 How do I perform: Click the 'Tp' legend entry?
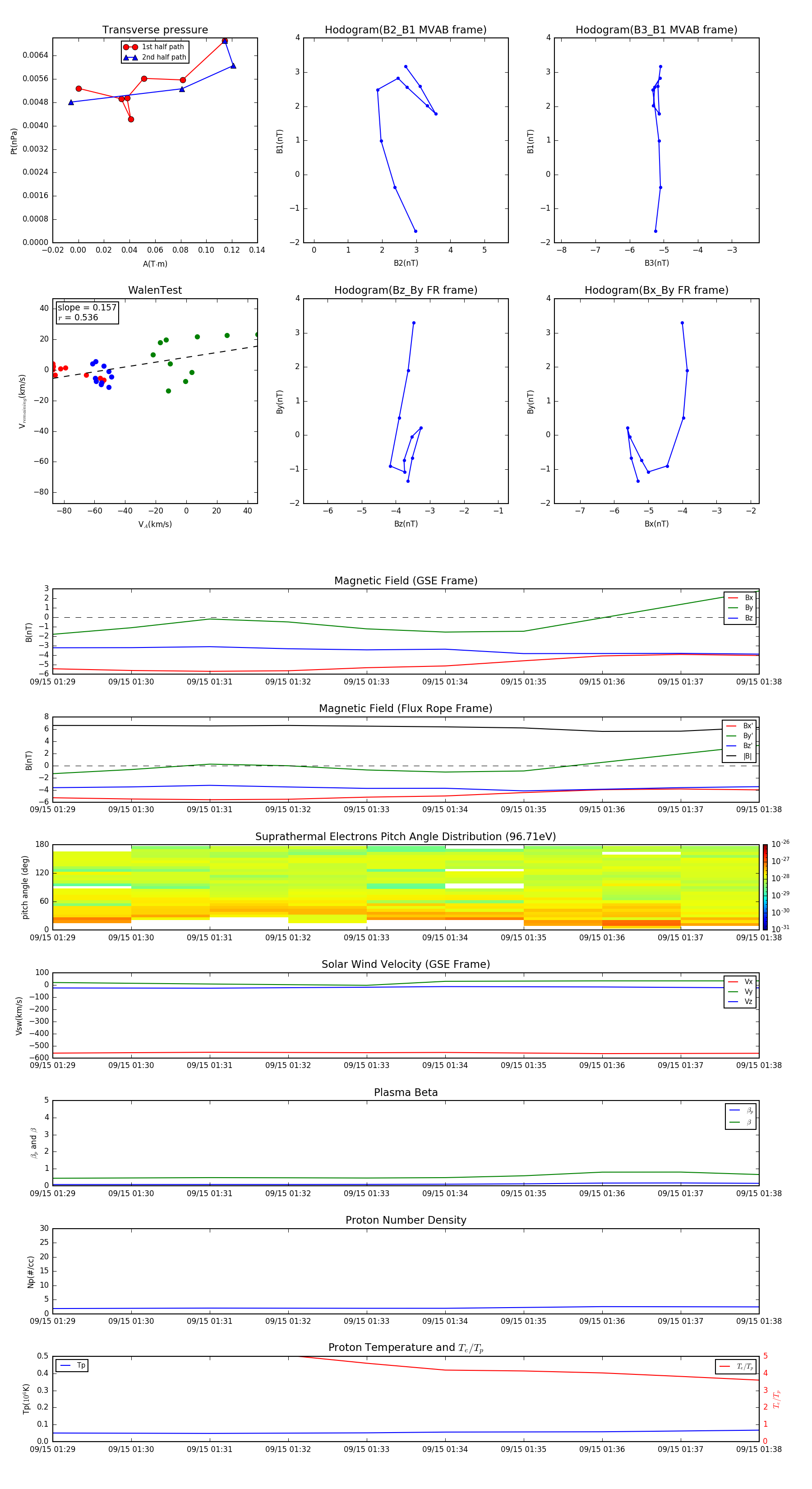[72, 1365]
